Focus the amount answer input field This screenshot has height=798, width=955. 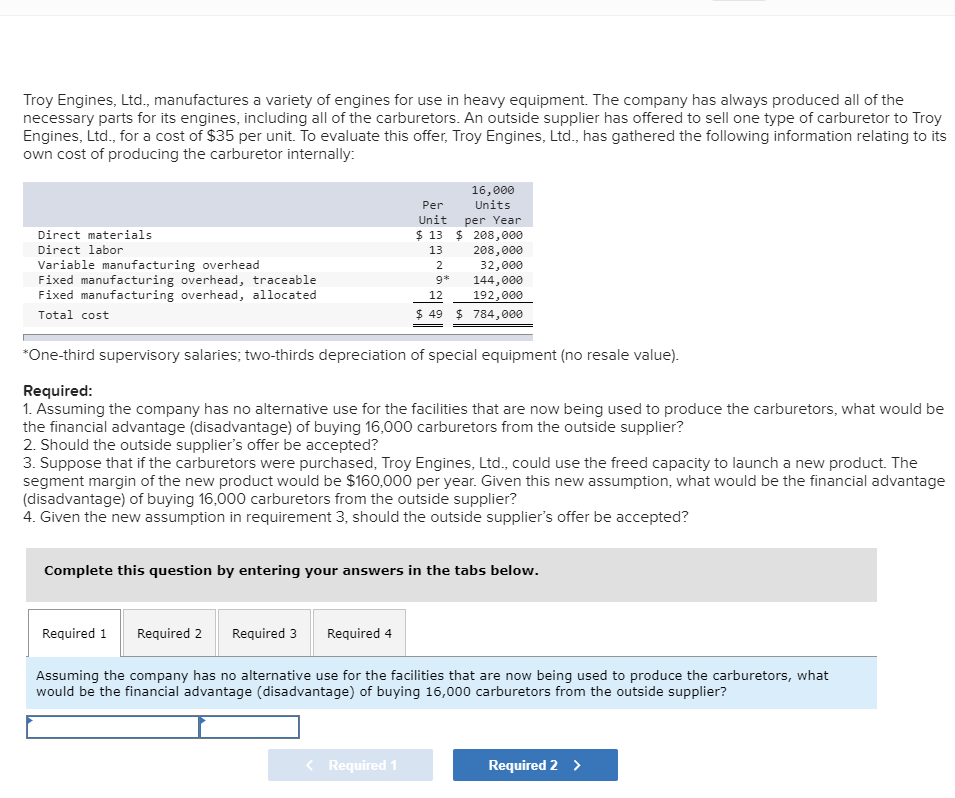coord(250,727)
